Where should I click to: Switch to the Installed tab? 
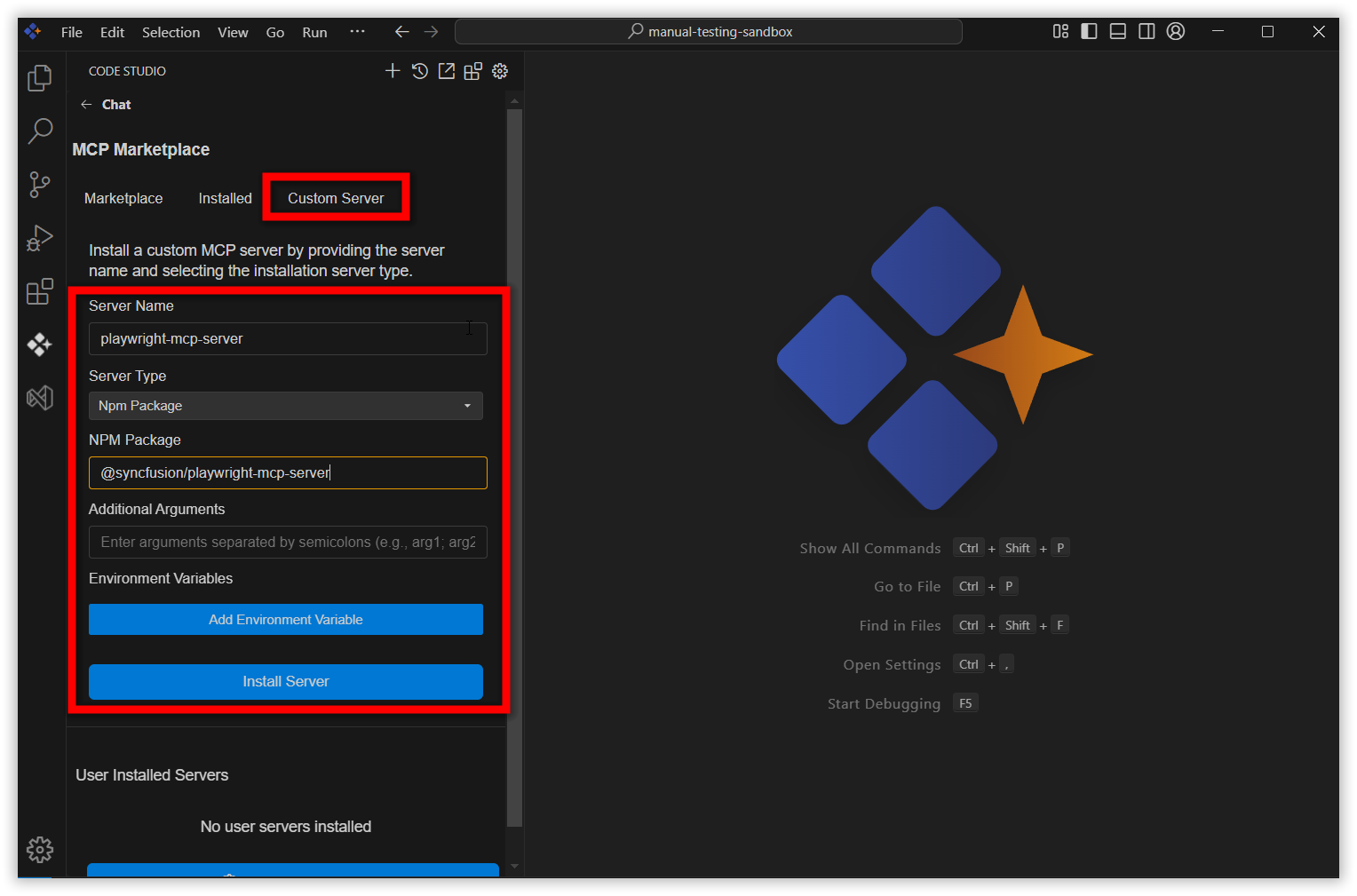(x=225, y=198)
